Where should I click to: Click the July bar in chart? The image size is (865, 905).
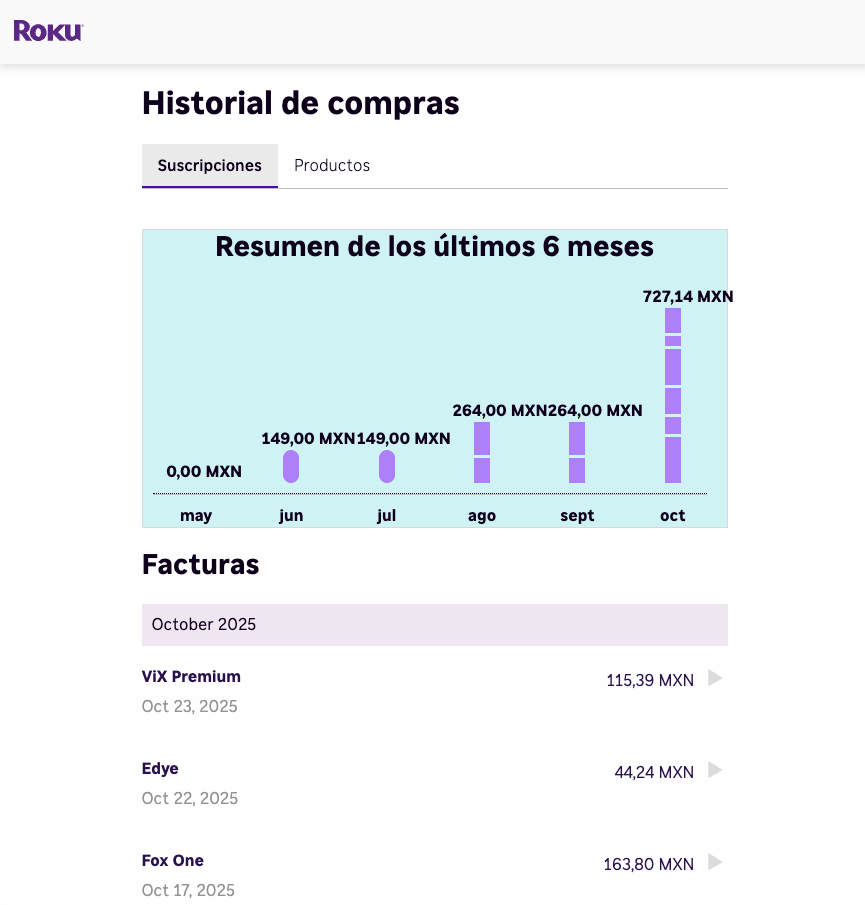(x=387, y=466)
